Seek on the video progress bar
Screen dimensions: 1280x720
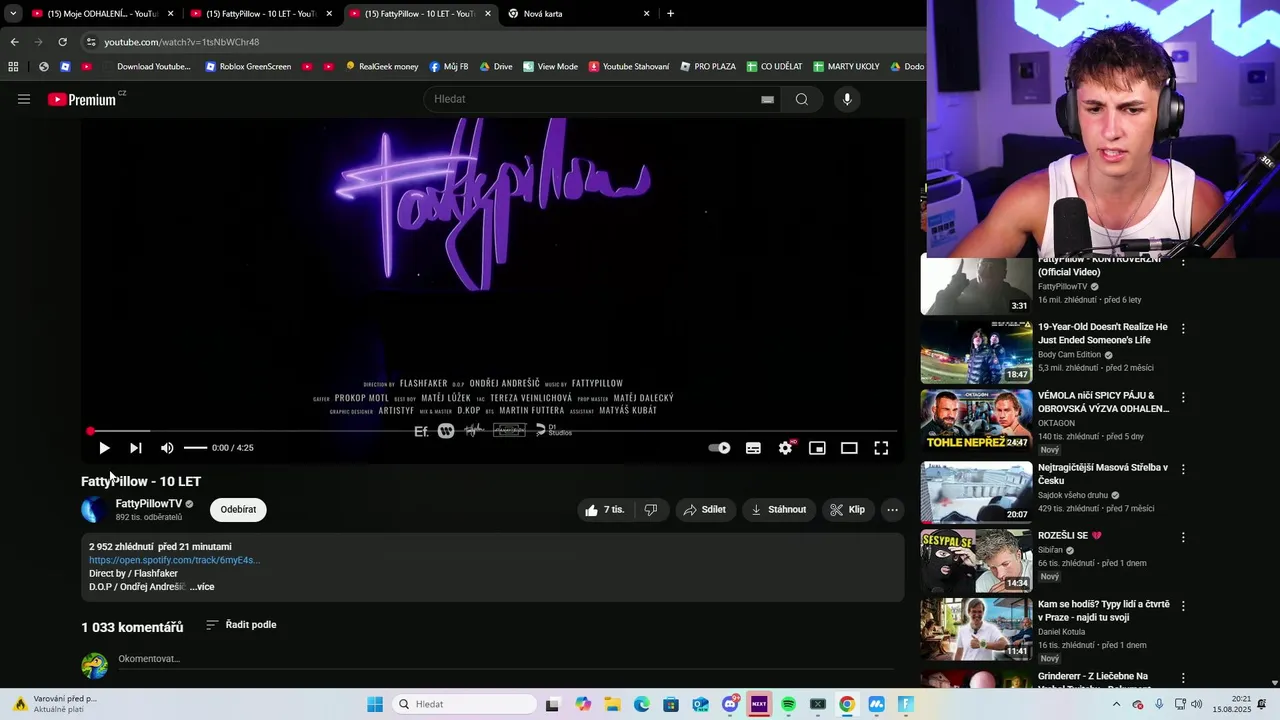[x=493, y=431]
